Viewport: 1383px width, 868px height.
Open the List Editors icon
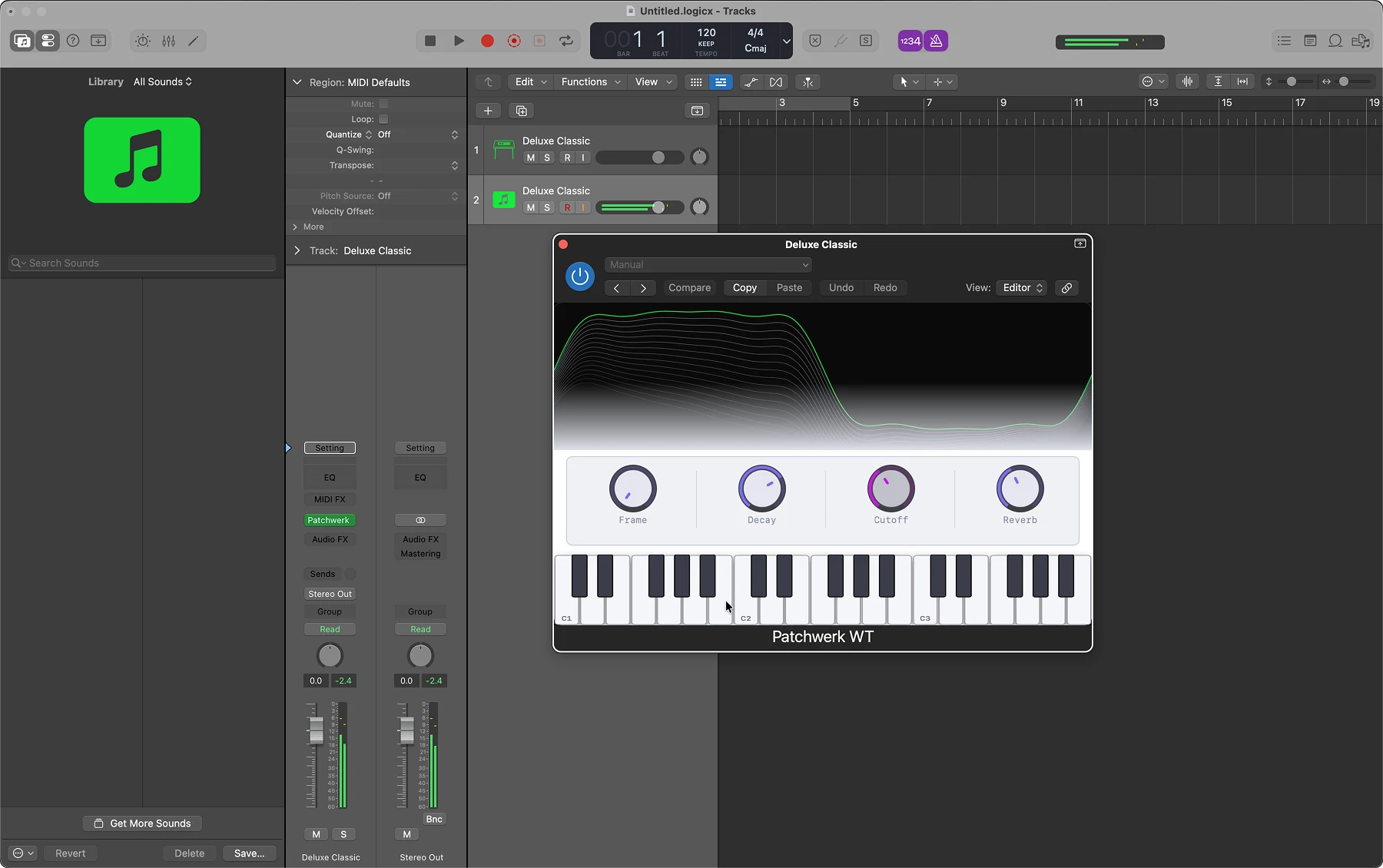click(x=1284, y=41)
